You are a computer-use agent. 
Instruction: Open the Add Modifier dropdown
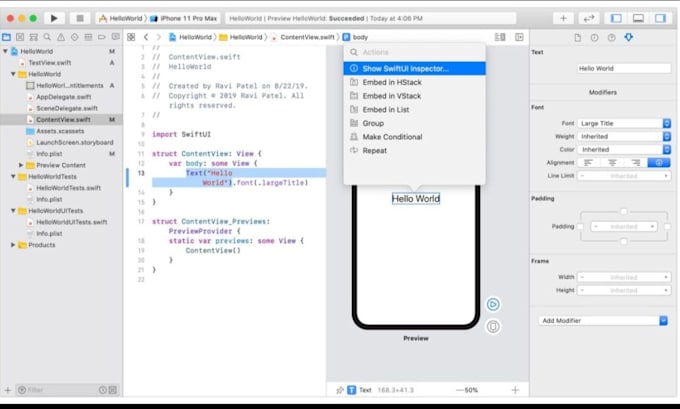pyautogui.click(x=603, y=321)
